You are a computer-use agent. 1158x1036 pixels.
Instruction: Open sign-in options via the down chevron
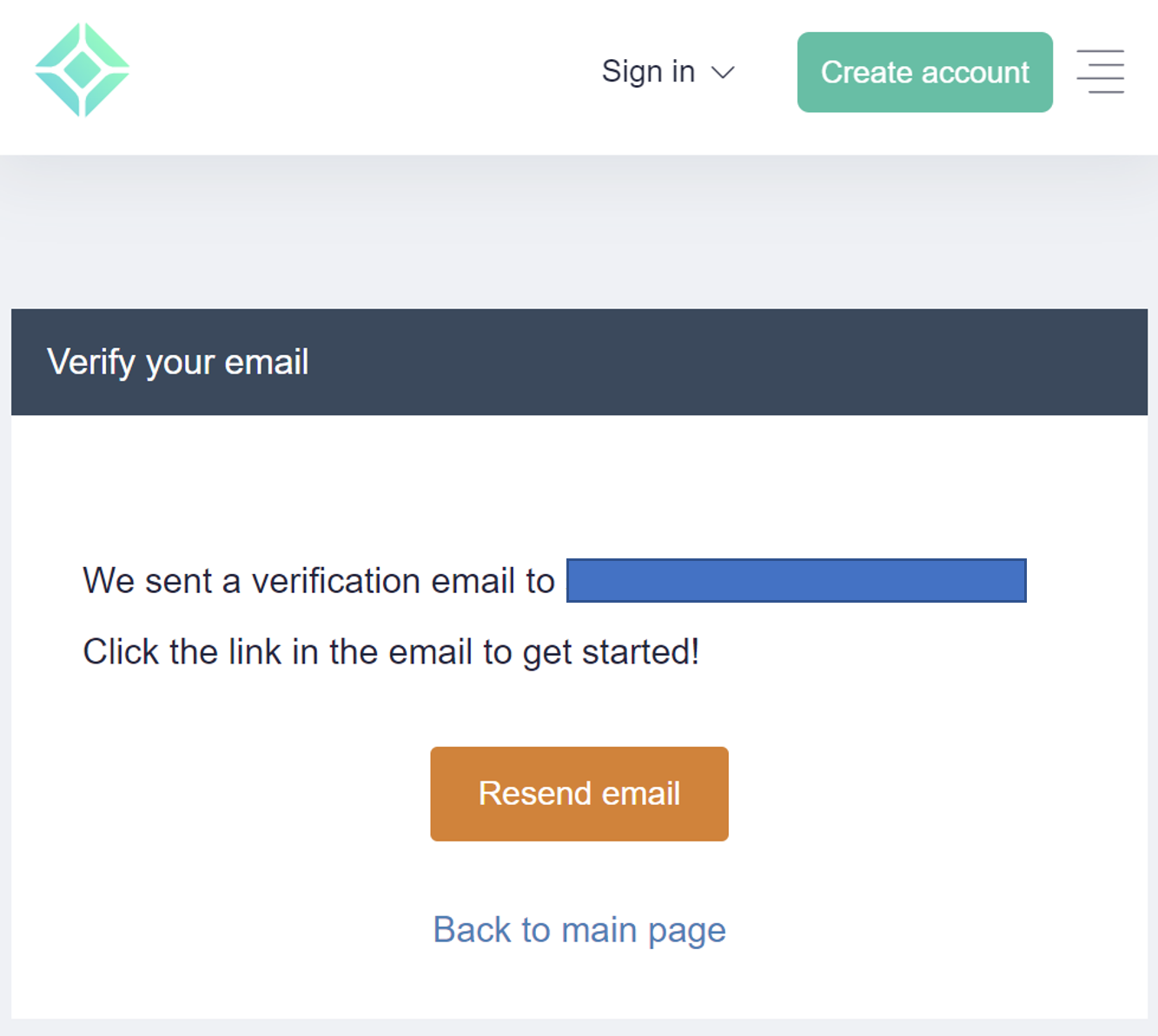pos(723,72)
